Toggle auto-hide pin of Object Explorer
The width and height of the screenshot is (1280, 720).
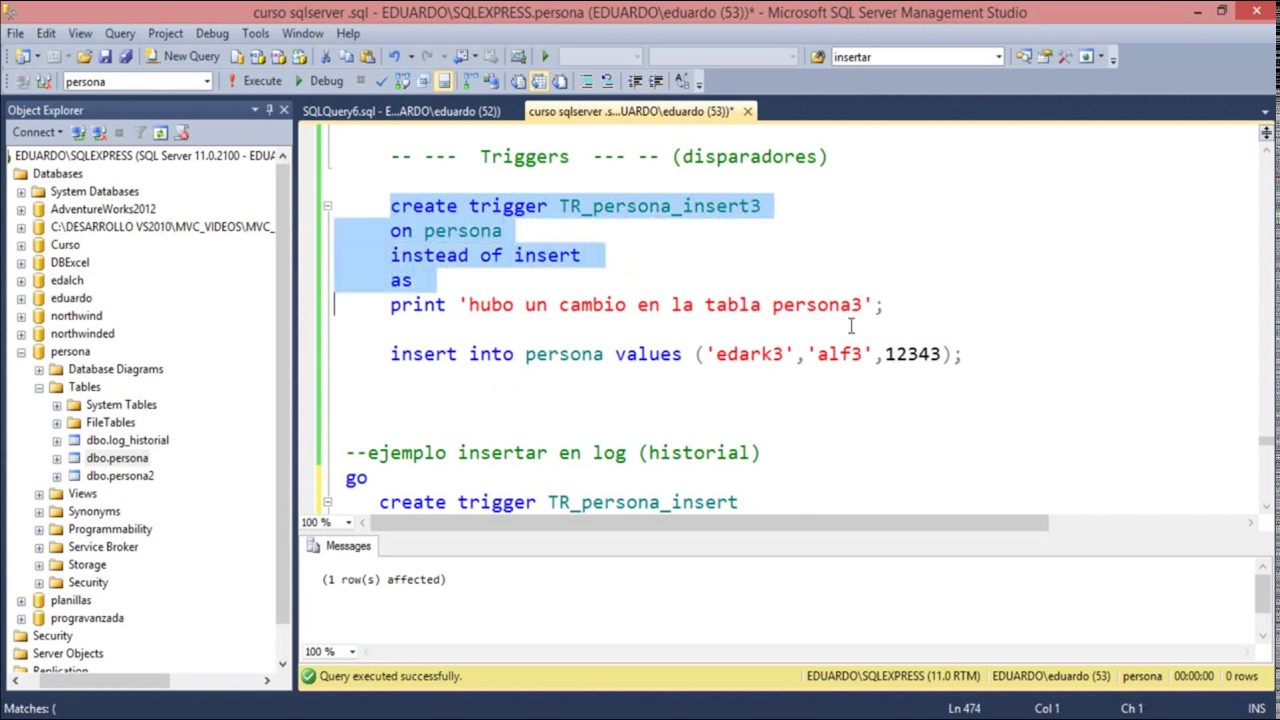(x=269, y=110)
